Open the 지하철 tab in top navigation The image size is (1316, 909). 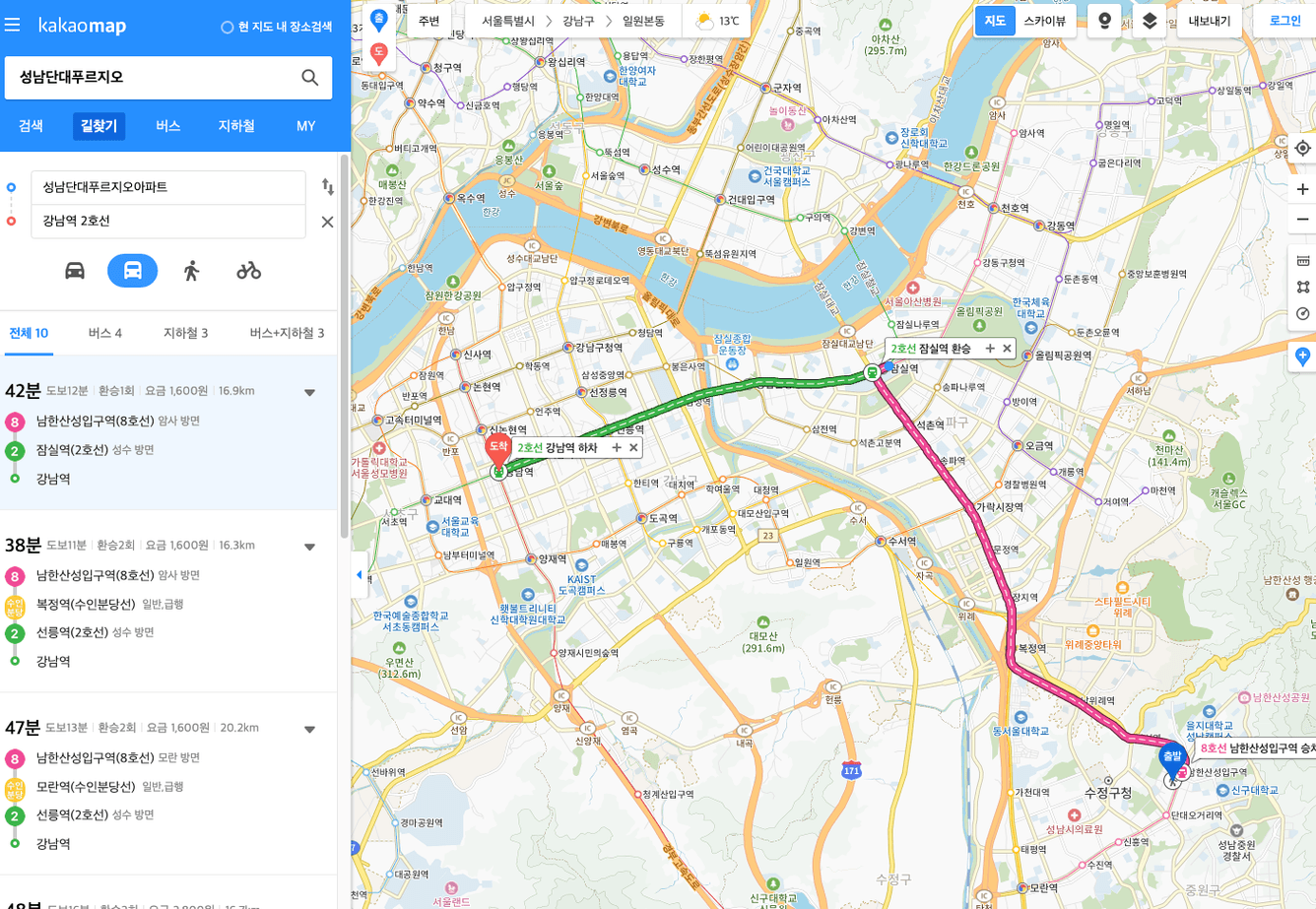coord(236,126)
